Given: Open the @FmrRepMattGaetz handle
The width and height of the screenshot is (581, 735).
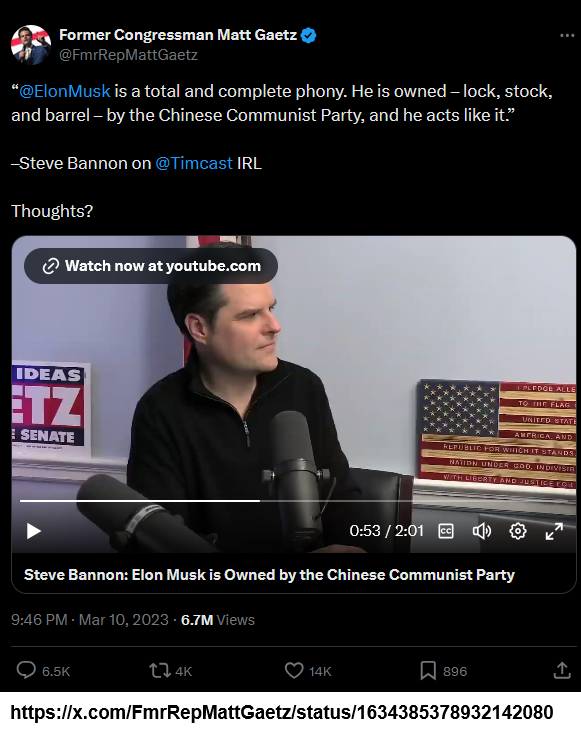Looking at the screenshot, I should (x=128, y=55).
